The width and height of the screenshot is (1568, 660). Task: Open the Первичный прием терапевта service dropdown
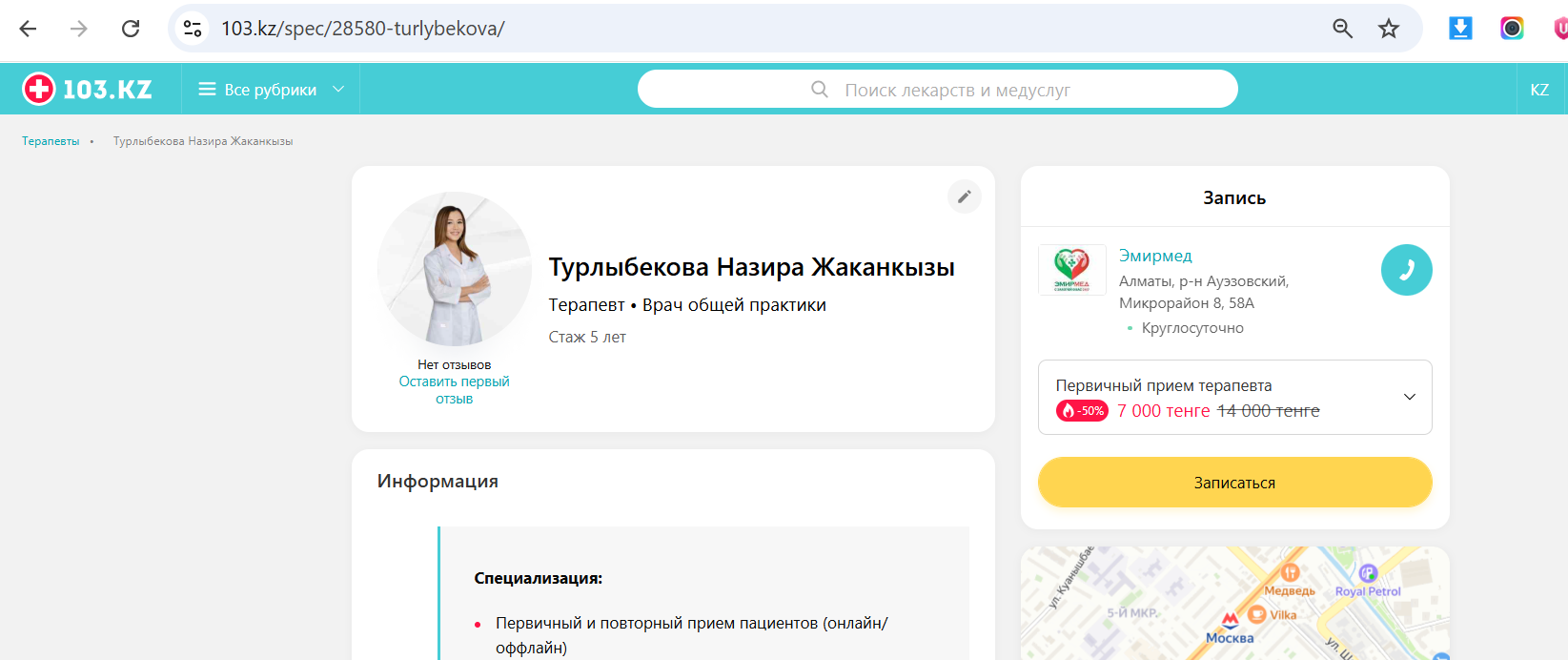pyautogui.click(x=1234, y=397)
